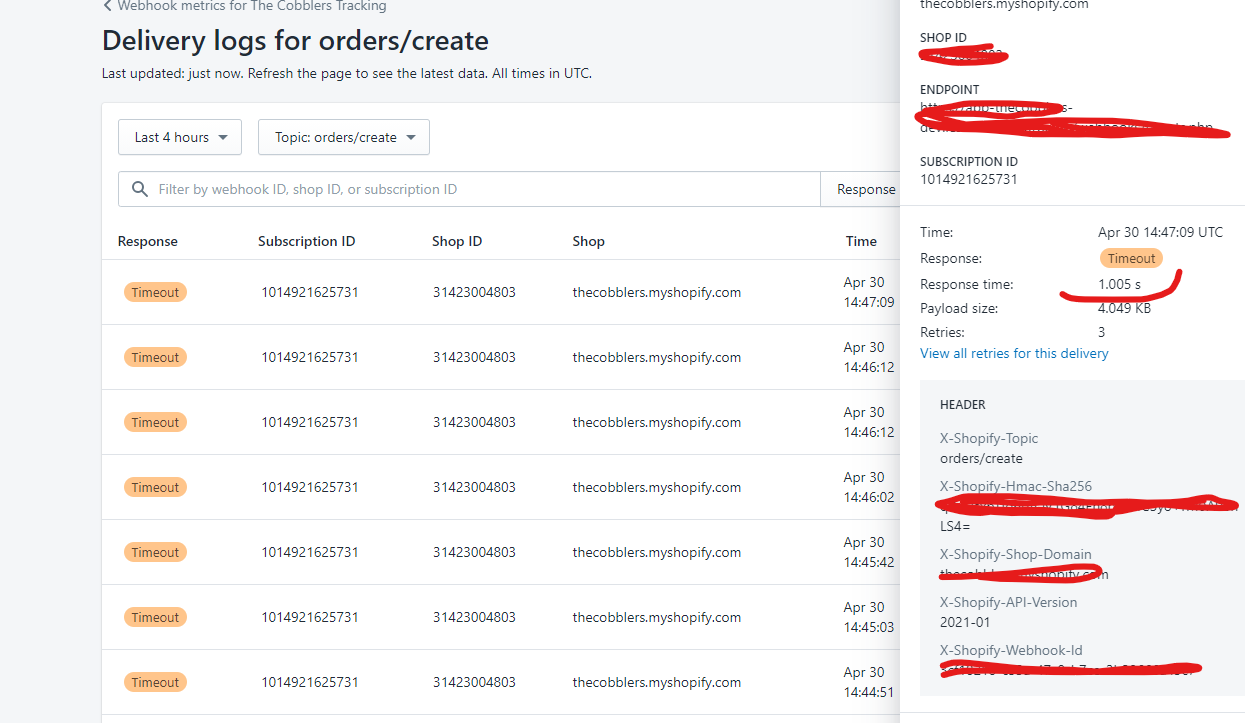Image resolution: width=1245 pixels, height=723 pixels.
Task: Expand the Topic: orders/create dropdown
Action: (344, 137)
